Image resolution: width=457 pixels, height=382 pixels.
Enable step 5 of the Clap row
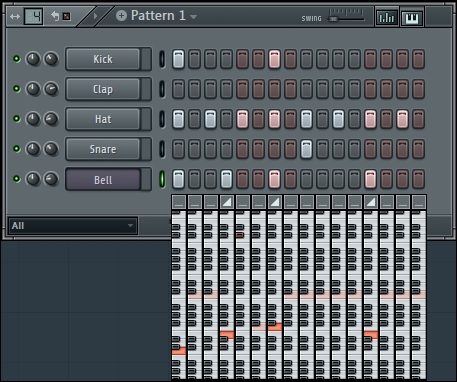click(x=242, y=89)
